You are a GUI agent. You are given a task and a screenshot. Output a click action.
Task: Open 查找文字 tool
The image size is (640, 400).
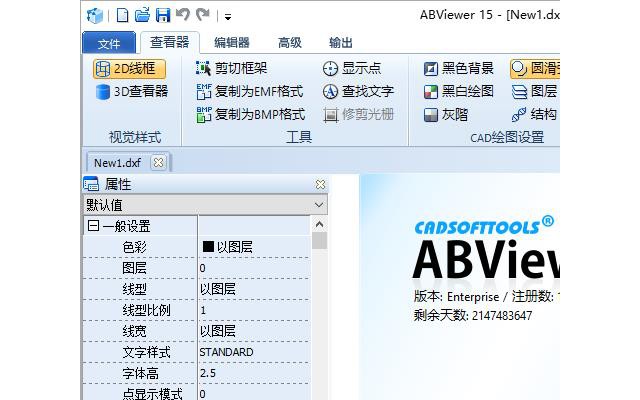[x=358, y=91]
